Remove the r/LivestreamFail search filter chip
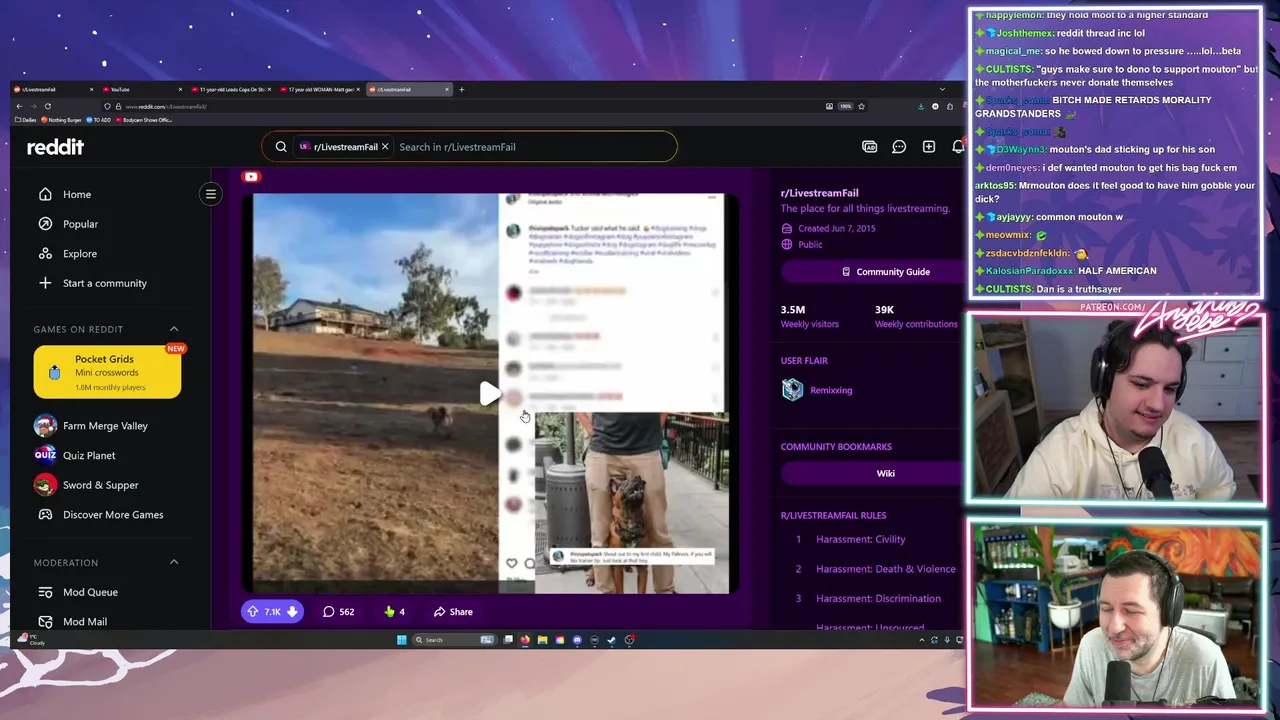This screenshot has height=720, width=1280. [x=384, y=147]
